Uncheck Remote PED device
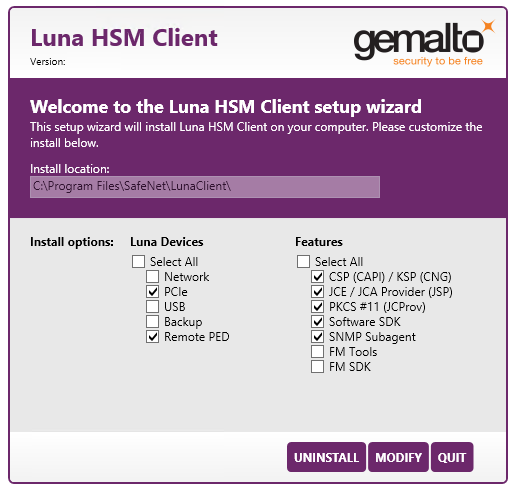Viewport: 516px width, 492px height. (153, 337)
